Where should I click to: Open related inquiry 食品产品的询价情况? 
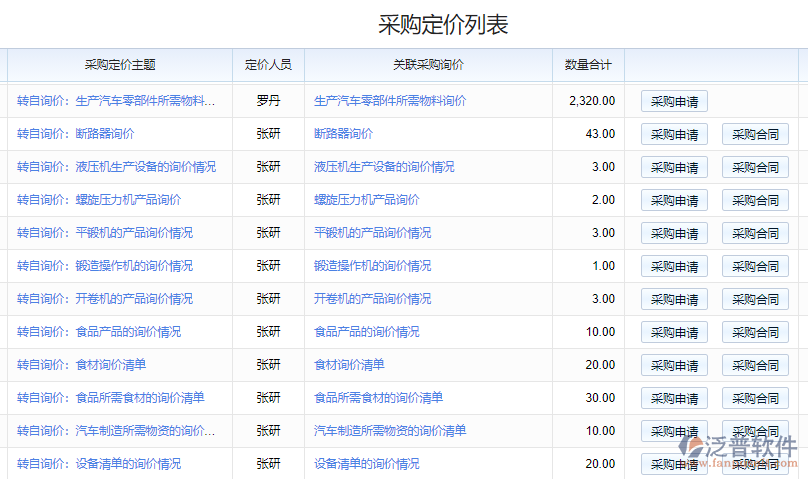(366, 332)
